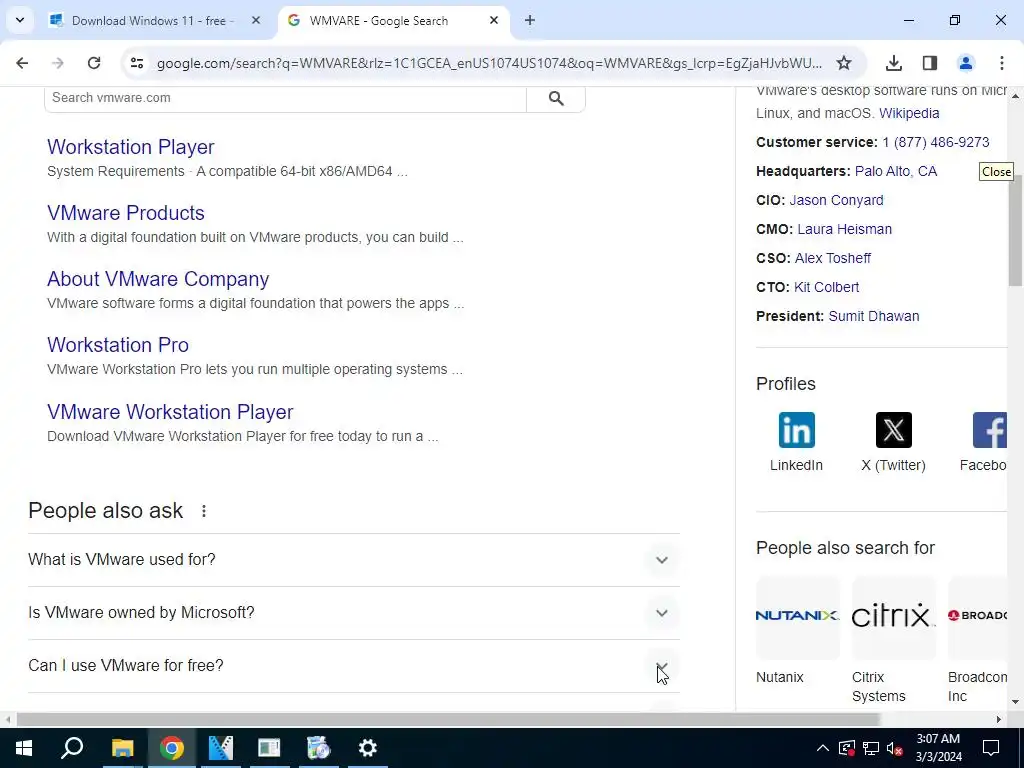Open the VMware Products link
1024x768 pixels.
point(125,213)
